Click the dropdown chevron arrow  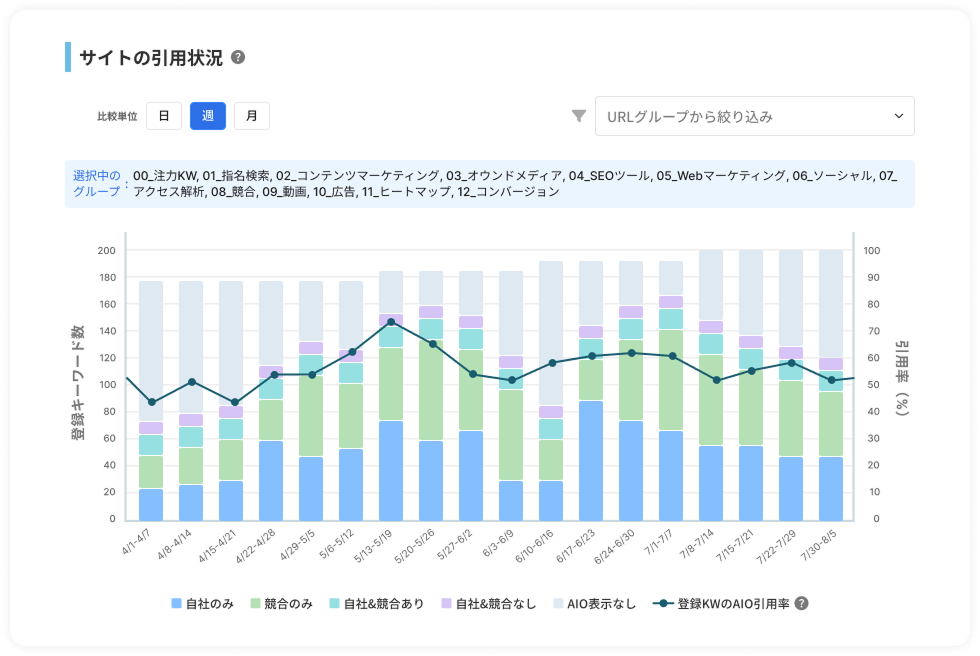(897, 116)
